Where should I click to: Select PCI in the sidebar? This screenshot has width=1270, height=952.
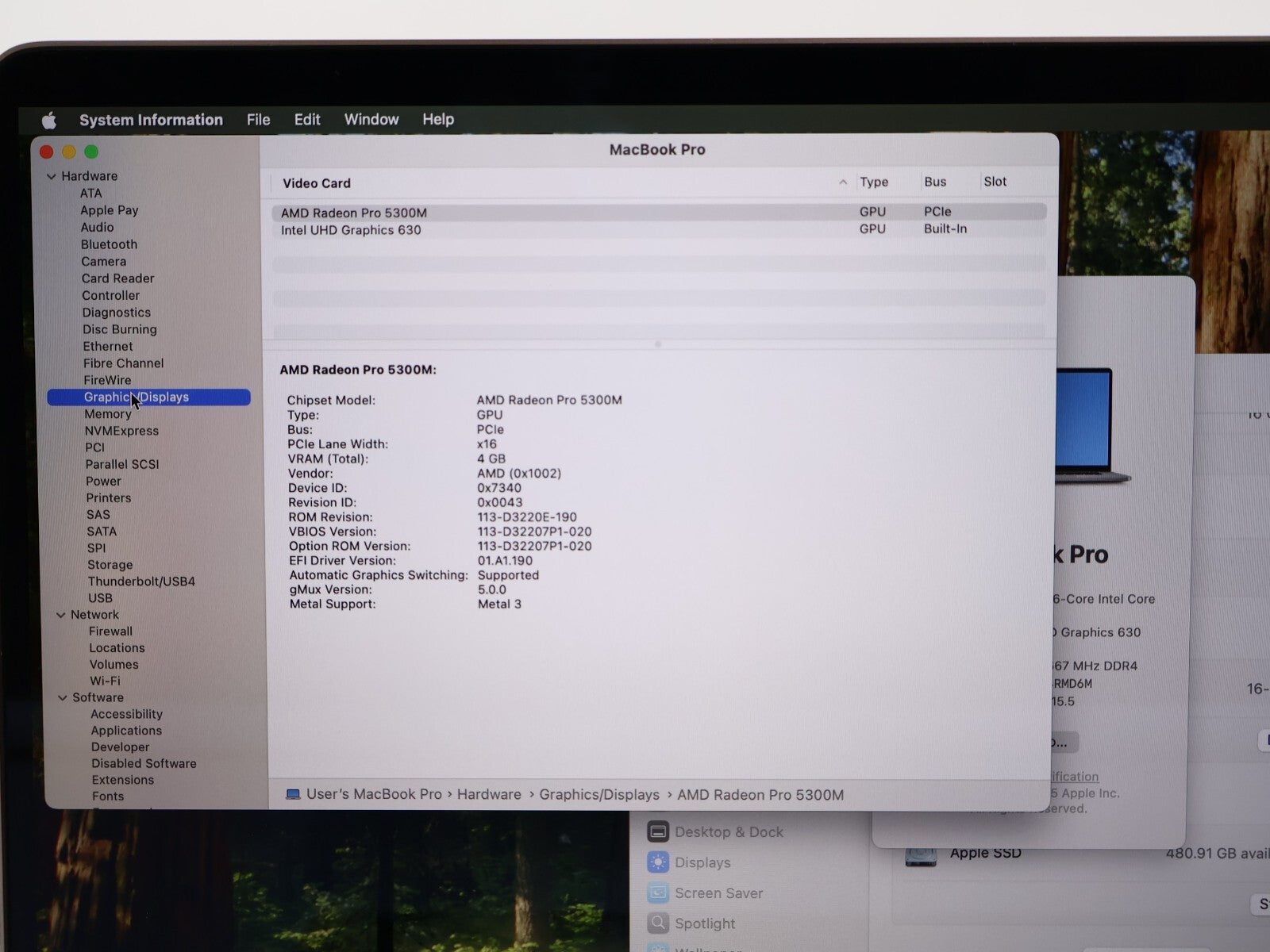click(94, 447)
